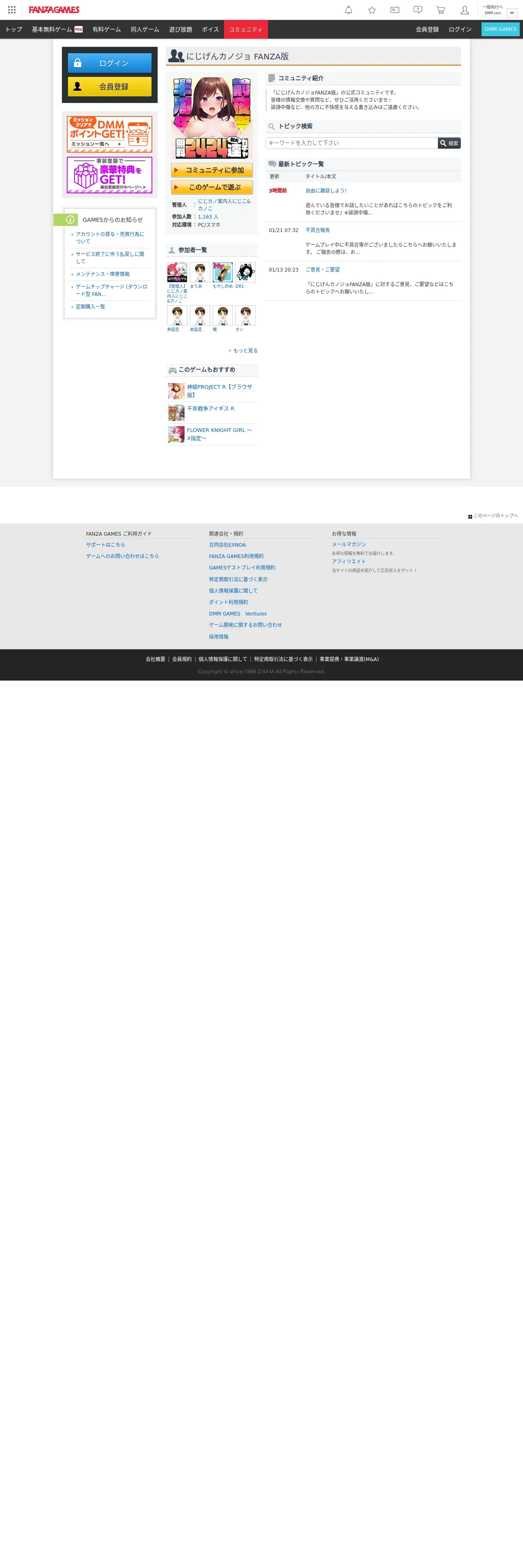Open すい participant avatar
Image resolution: width=523 pixels, height=1568 pixels.
point(245,315)
